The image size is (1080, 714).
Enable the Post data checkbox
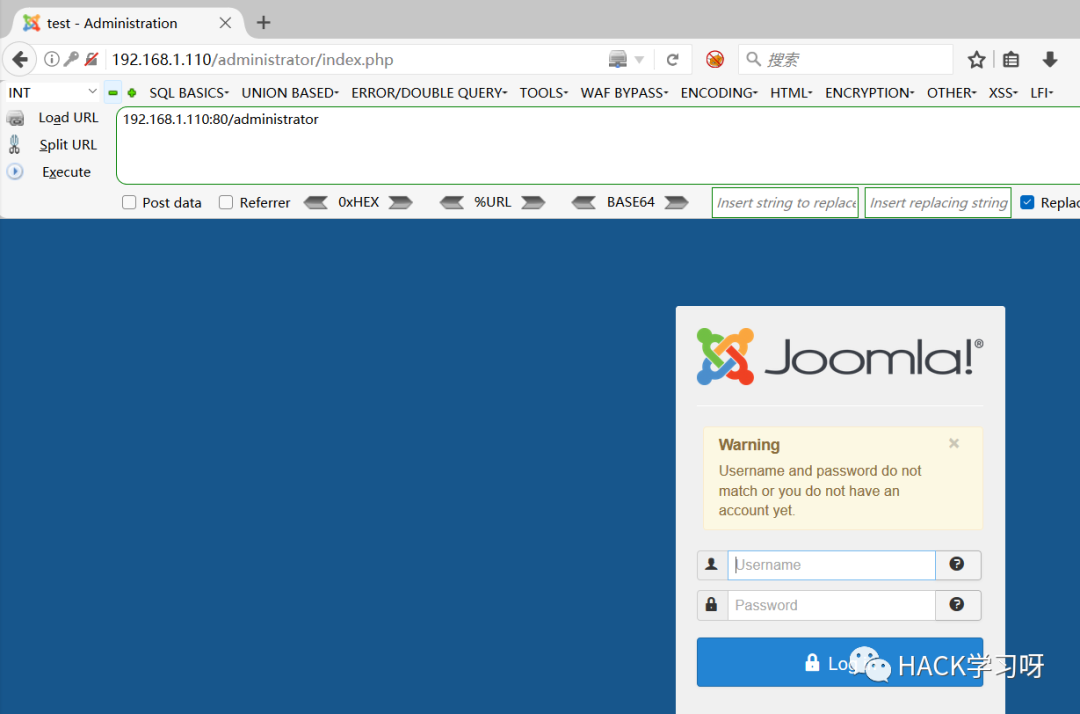click(x=129, y=202)
